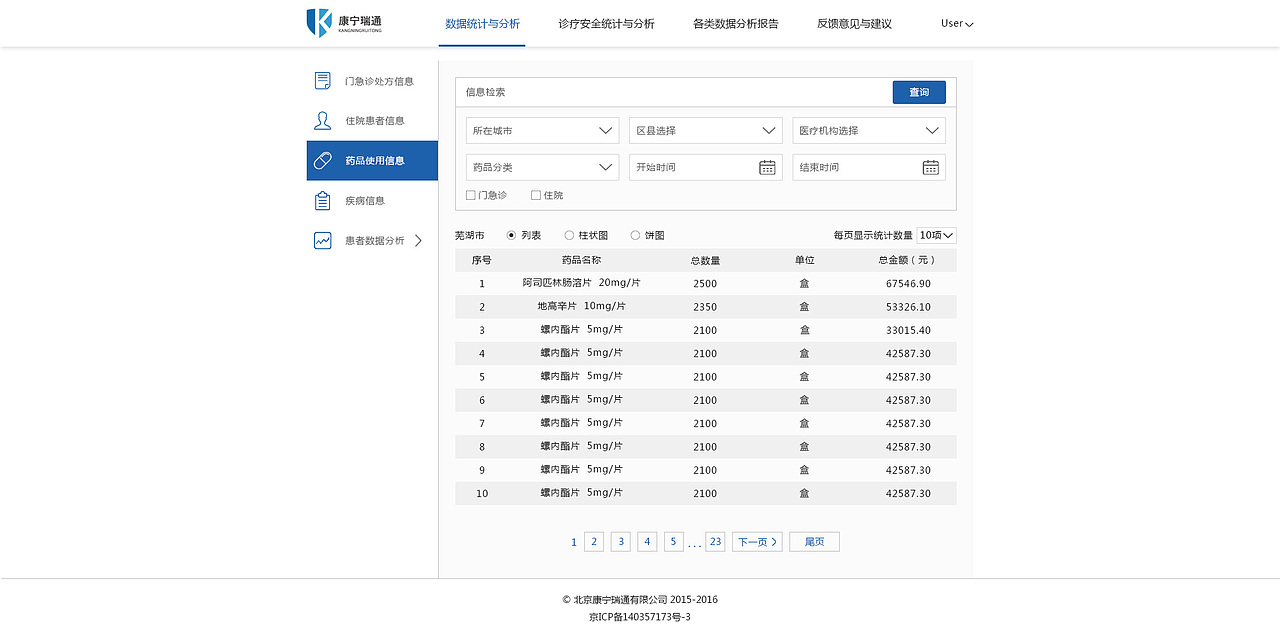This screenshot has width=1280, height=639.
Task: Click the 门急诊处方信息 document icon
Action: point(322,81)
